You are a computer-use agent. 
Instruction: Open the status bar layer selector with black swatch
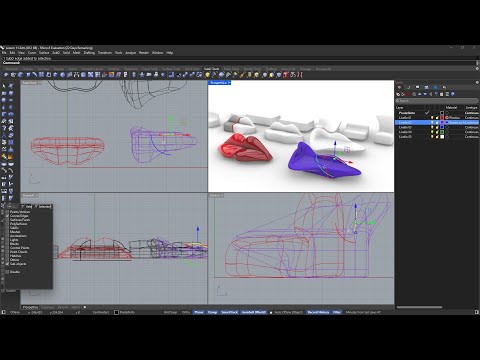(125, 312)
